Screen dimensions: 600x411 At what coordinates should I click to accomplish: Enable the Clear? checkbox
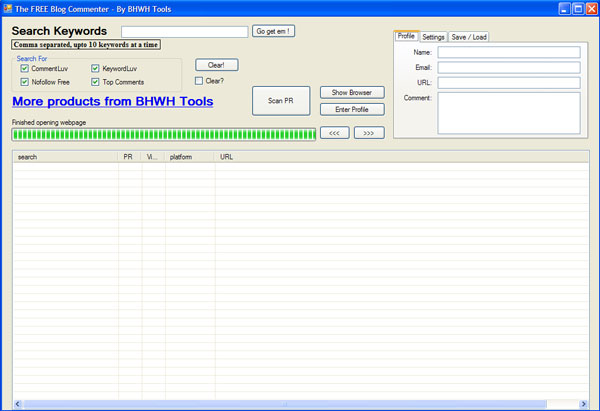pyautogui.click(x=199, y=81)
